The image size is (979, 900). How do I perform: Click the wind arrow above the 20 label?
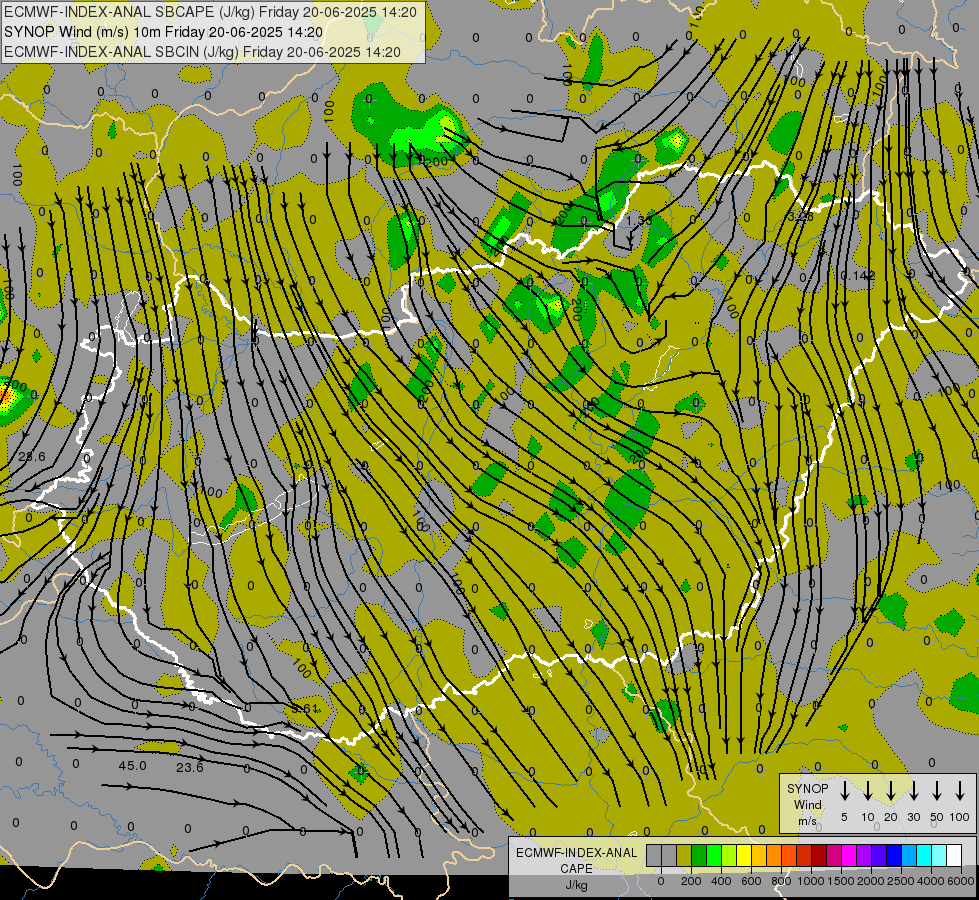click(891, 791)
